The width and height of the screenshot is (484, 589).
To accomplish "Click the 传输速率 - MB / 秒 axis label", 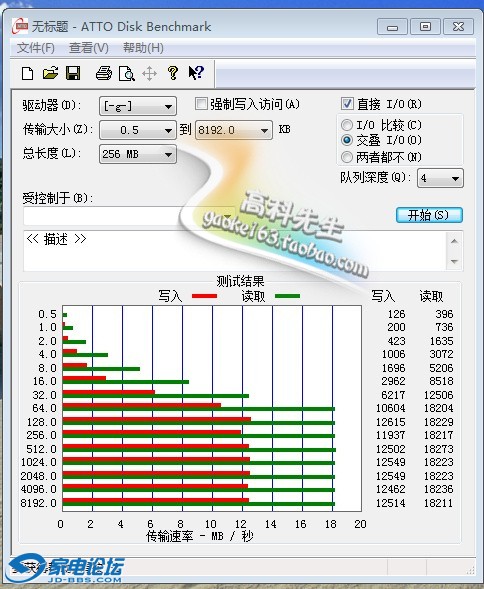I will (200, 536).
